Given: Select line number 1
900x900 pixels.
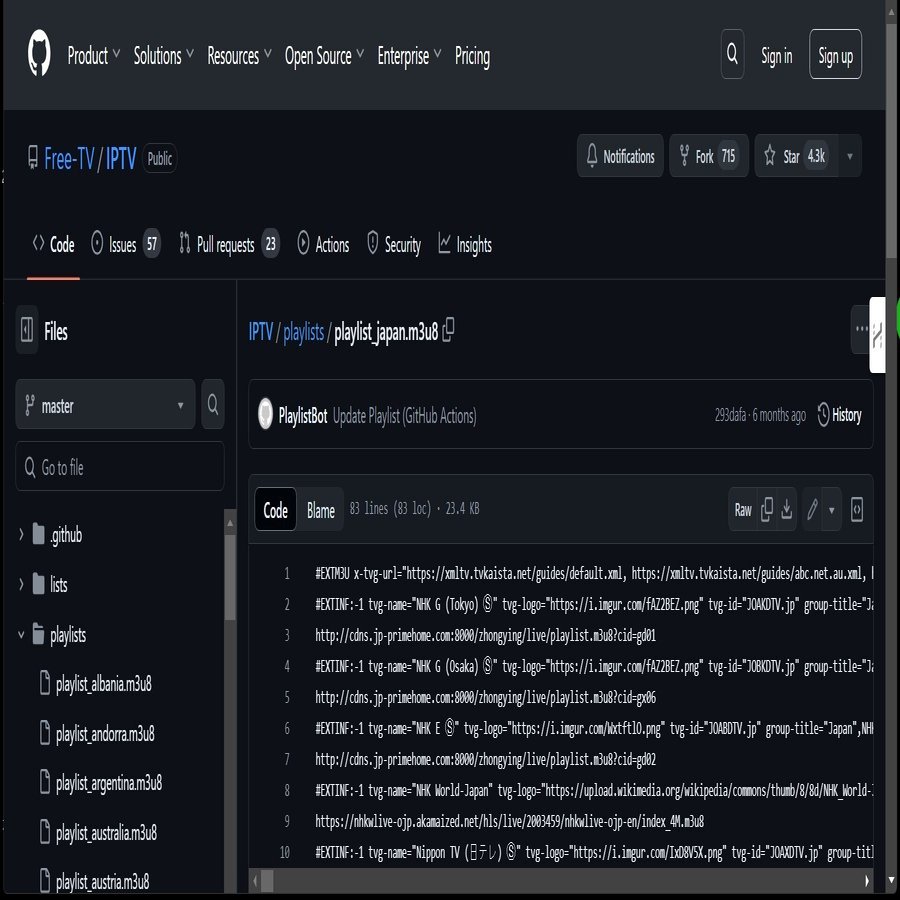Looking at the screenshot, I should (x=287, y=573).
